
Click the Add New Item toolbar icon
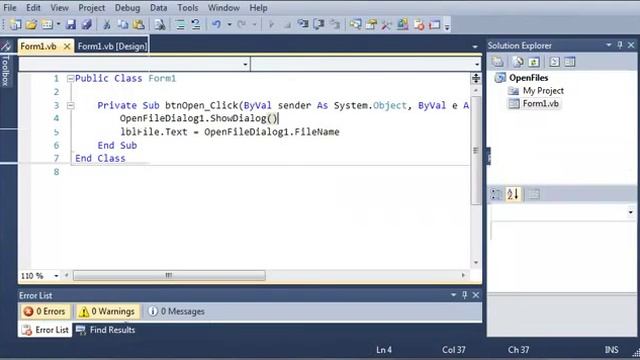47,24
